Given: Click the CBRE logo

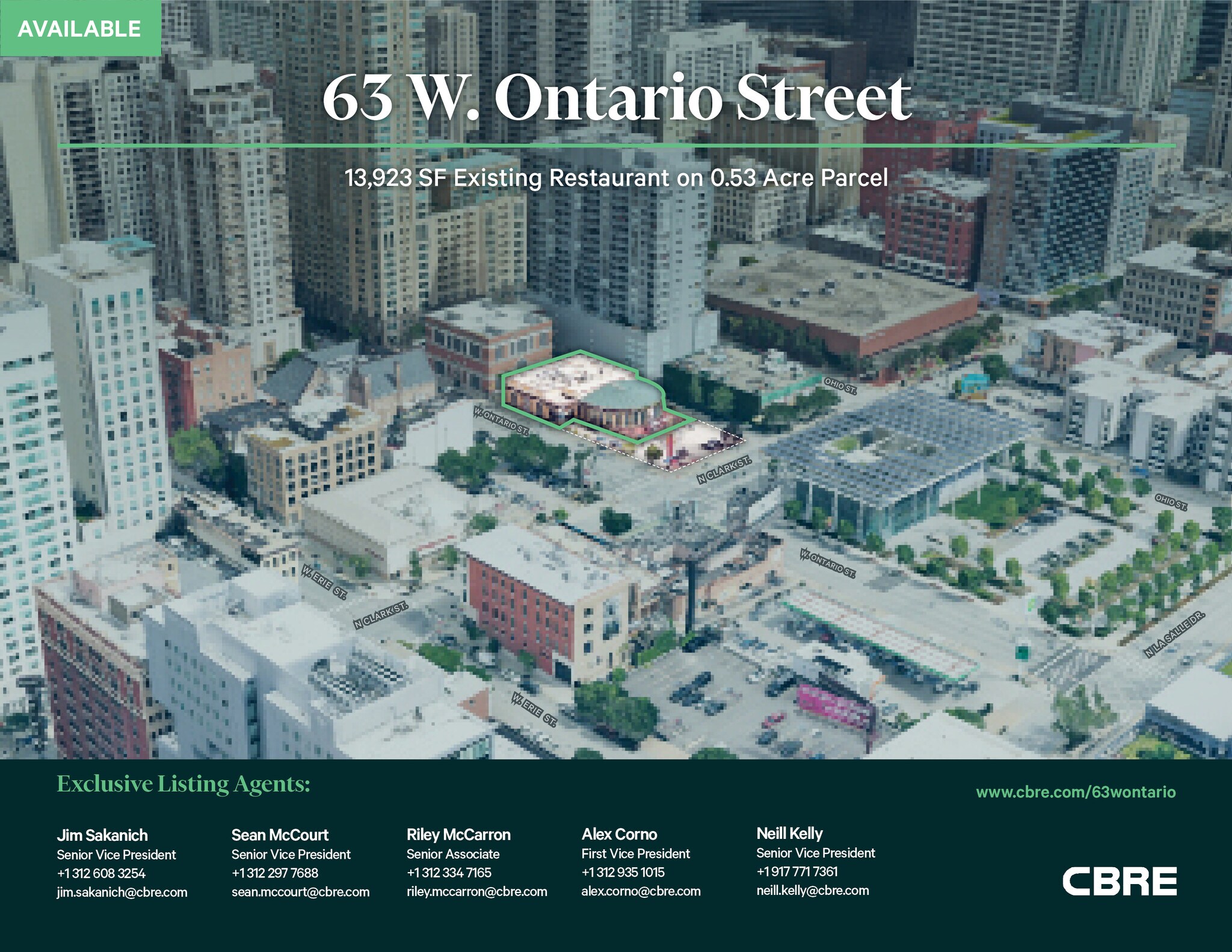Looking at the screenshot, I should click(1119, 882).
